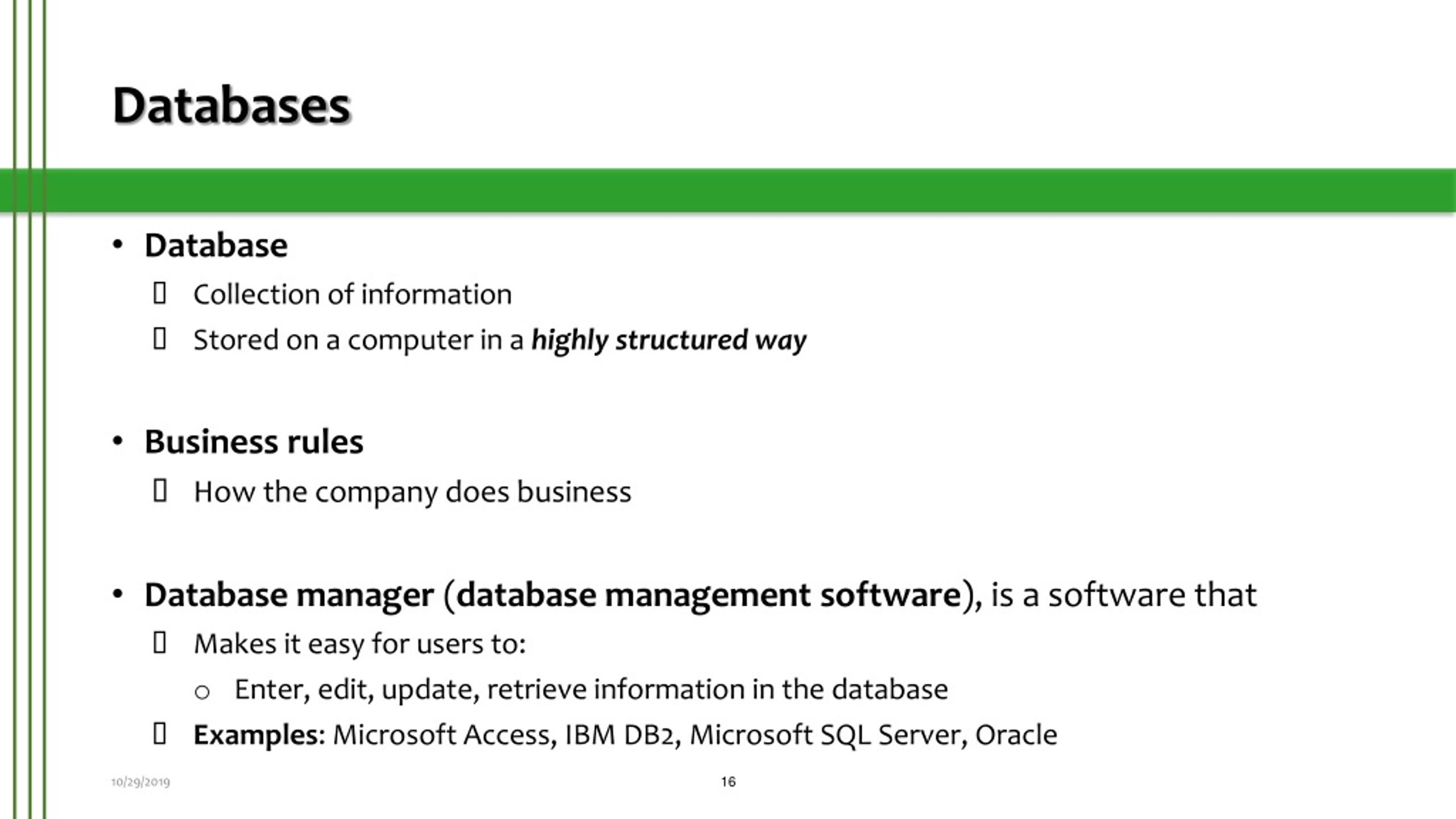Click the bold 'Examples:' label
This screenshot has width=1456, height=819.
click(x=259, y=735)
